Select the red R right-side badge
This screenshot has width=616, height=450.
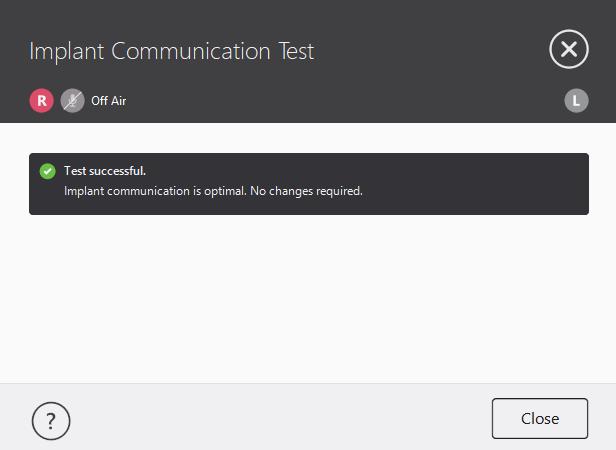[41, 100]
